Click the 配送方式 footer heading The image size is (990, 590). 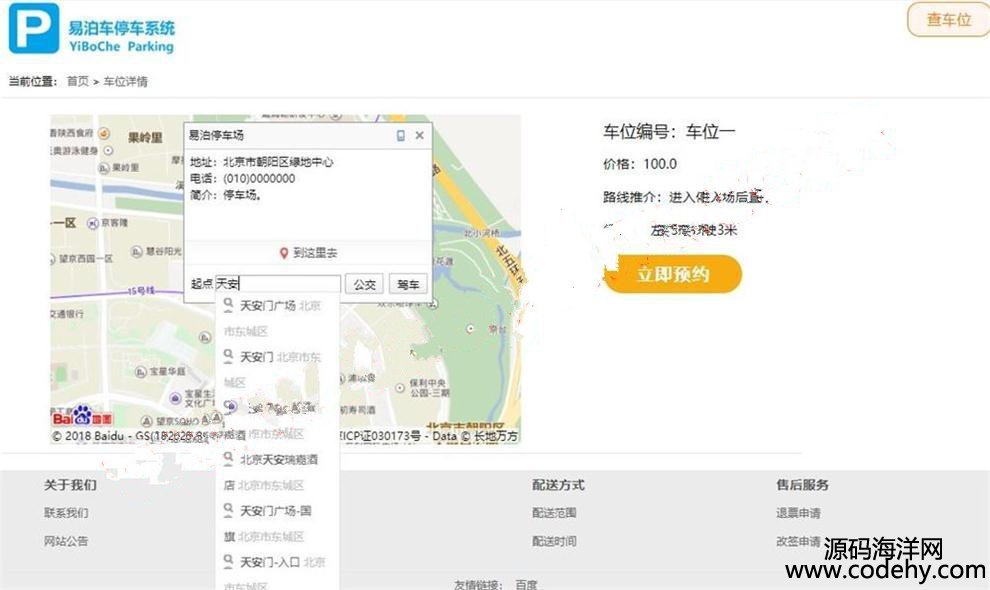tap(558, 485)
